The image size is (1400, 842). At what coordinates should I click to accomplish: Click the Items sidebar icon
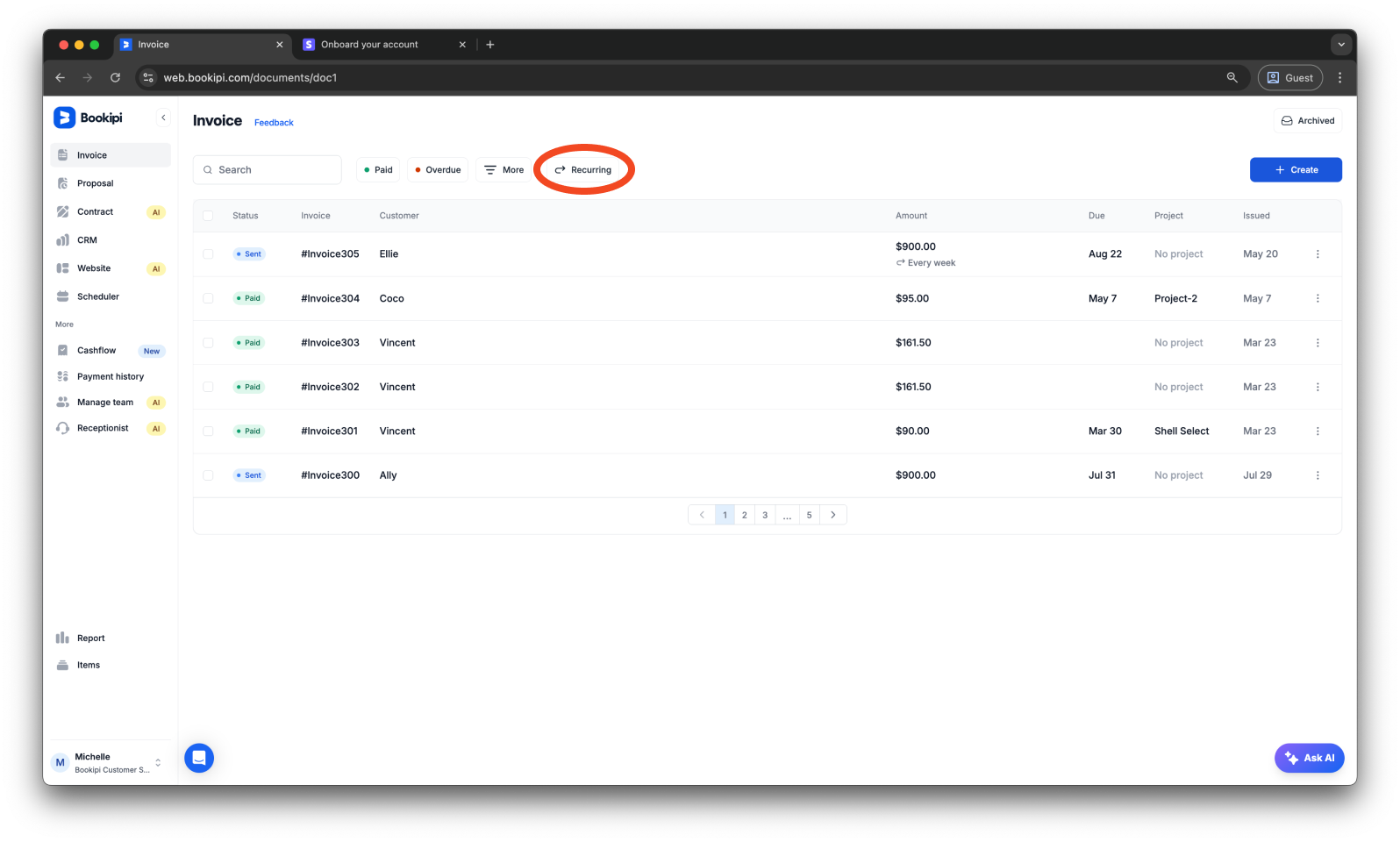[63, 665]
